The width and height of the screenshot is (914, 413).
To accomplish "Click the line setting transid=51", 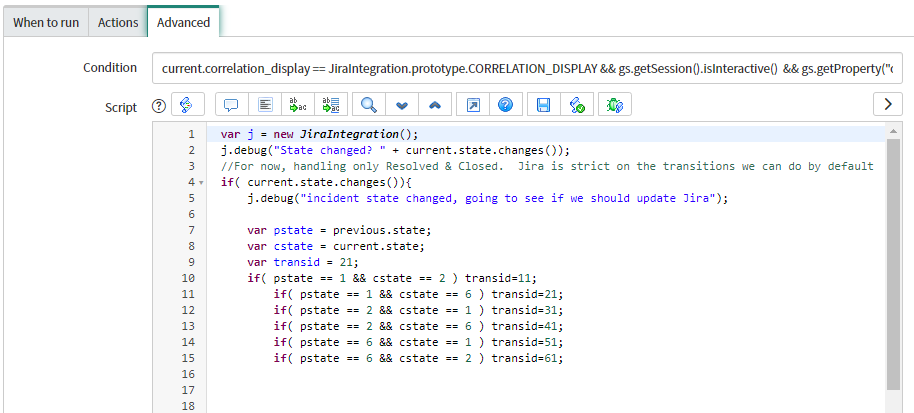I will click(x=419, y=341).
